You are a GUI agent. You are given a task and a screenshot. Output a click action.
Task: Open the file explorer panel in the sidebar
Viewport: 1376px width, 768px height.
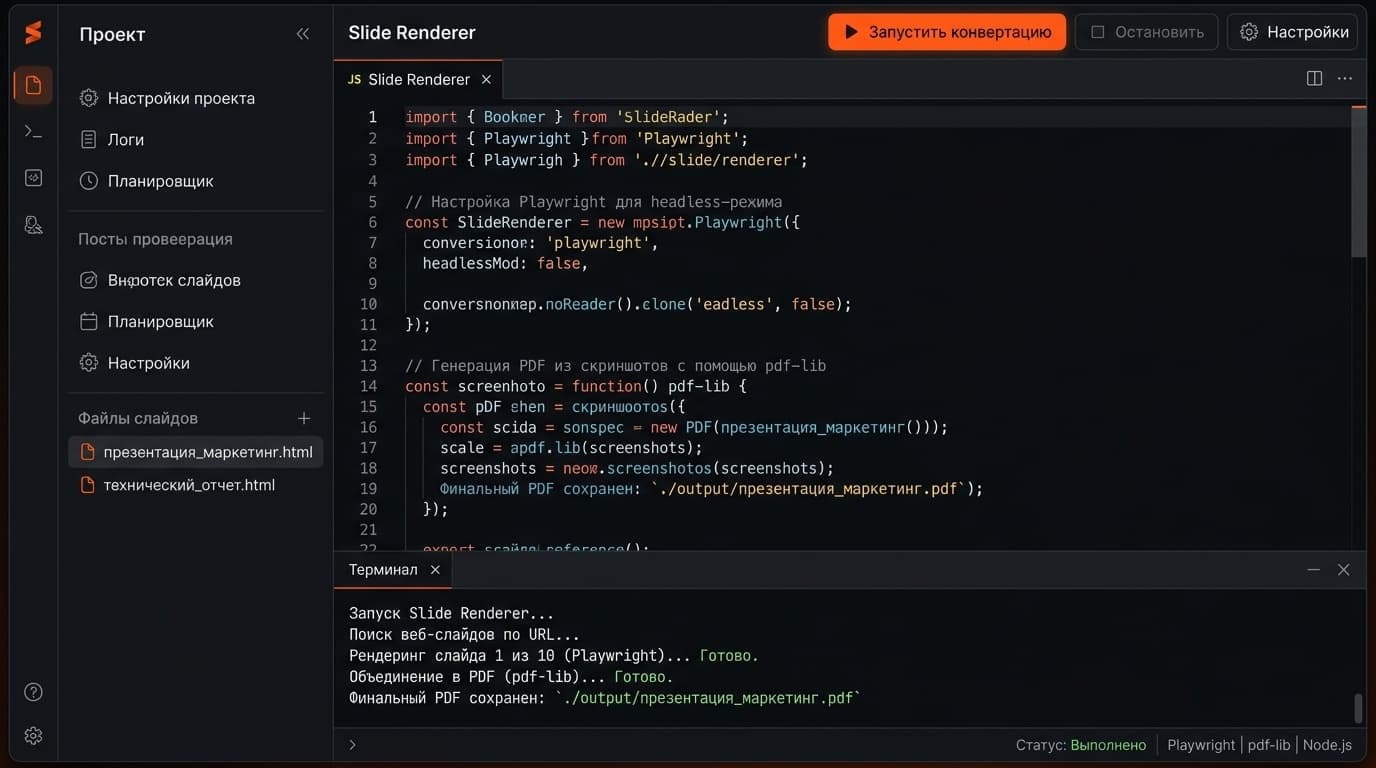coord(33,85)
